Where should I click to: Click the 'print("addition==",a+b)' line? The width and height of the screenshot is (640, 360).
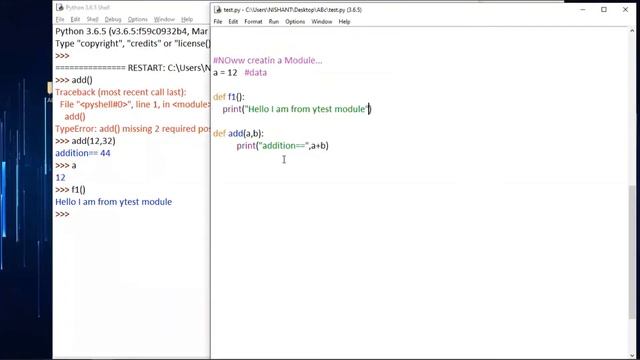tap(282, 146)
